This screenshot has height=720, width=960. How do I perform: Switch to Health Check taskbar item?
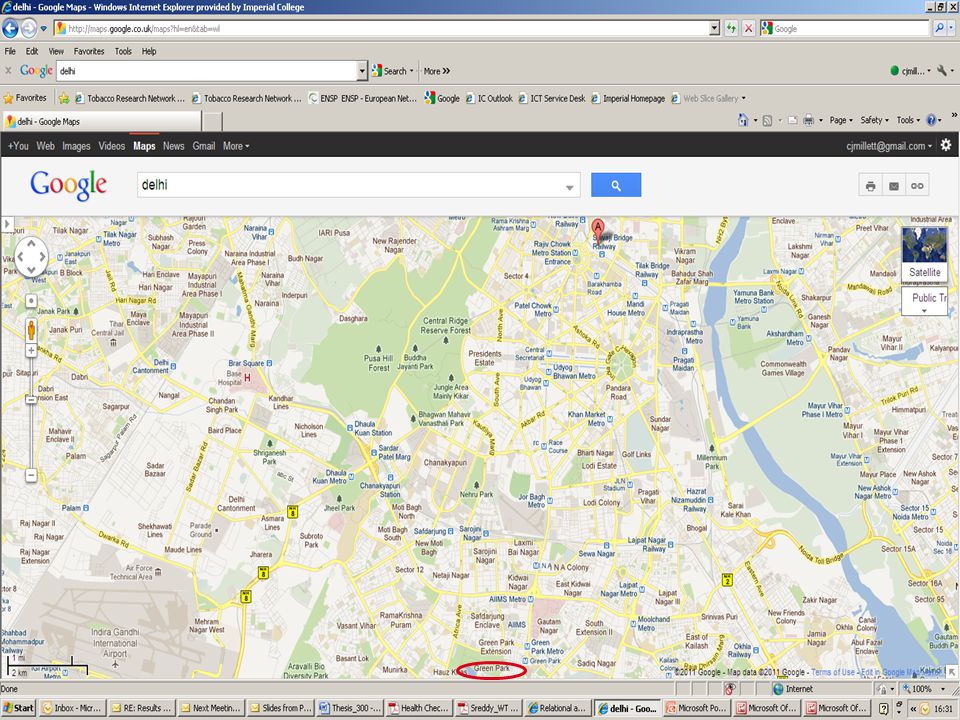click(x=419, y=708)
